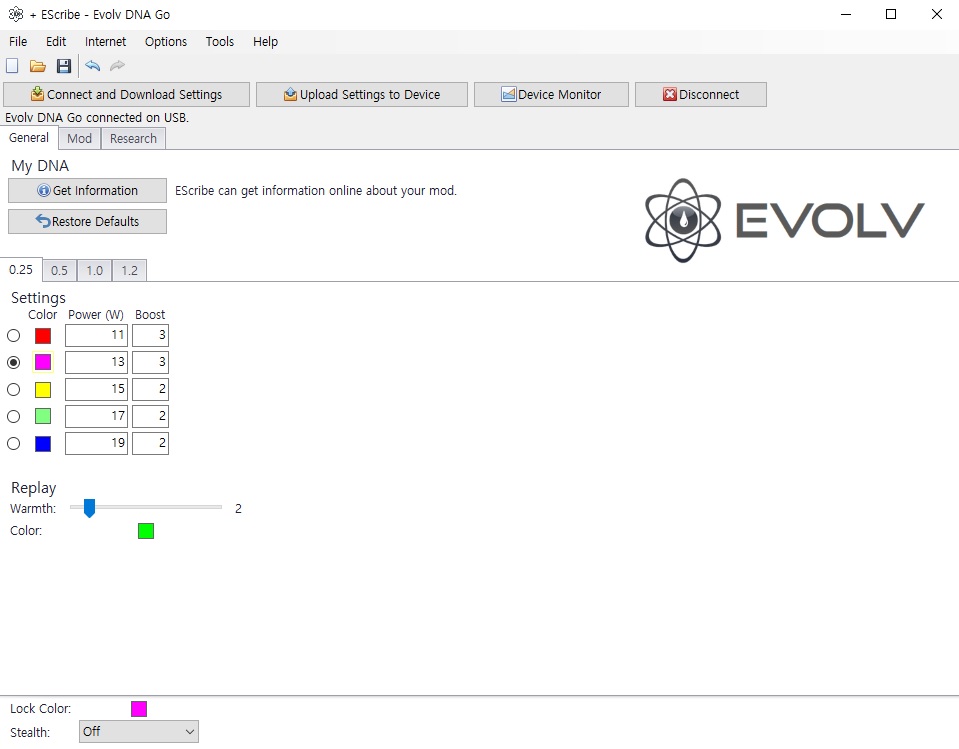Close the EScribe window
Screen dimensions: 959x749
click(x=936, y=14)
